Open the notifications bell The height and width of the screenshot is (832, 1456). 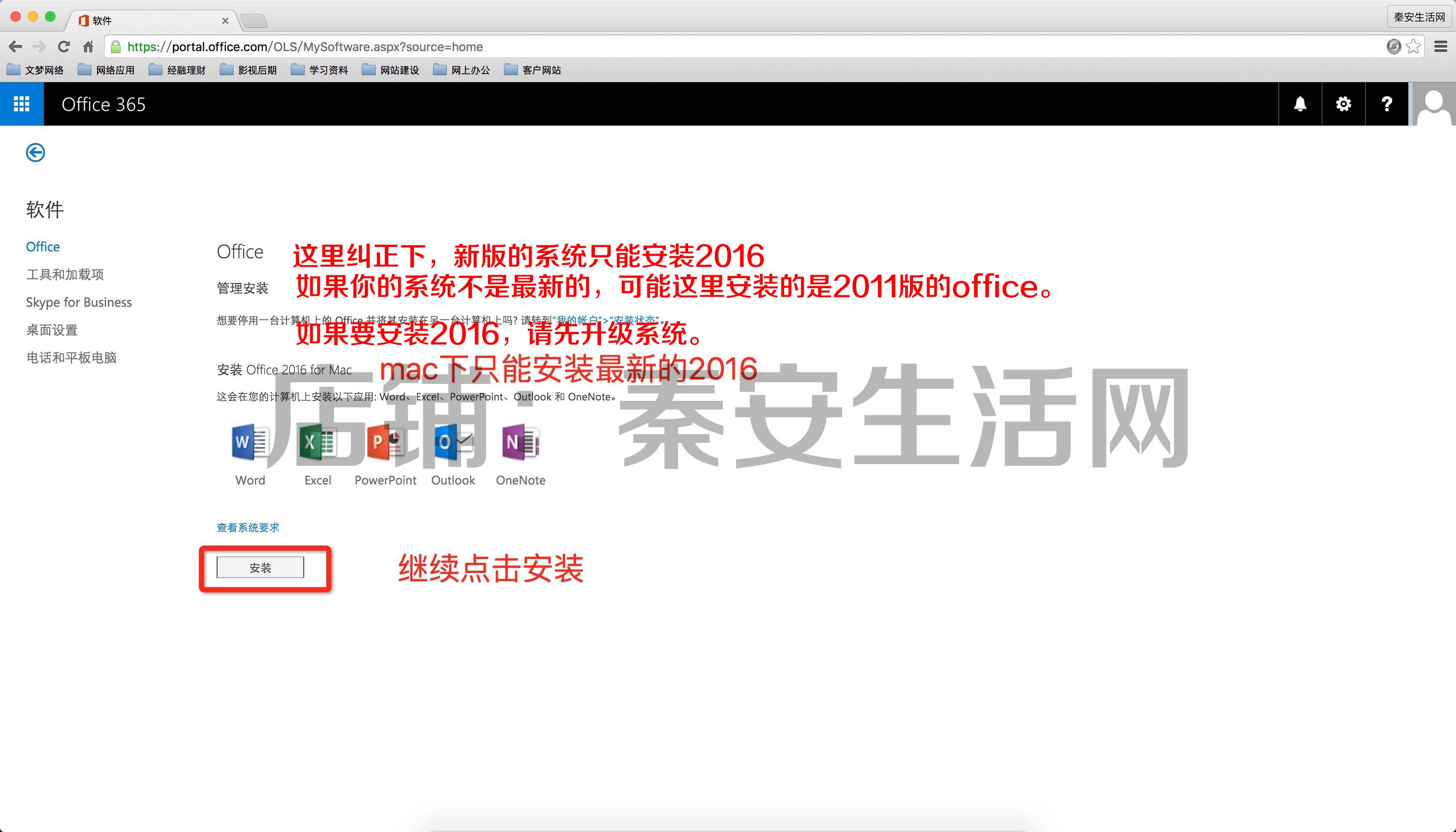(1300, 104)
